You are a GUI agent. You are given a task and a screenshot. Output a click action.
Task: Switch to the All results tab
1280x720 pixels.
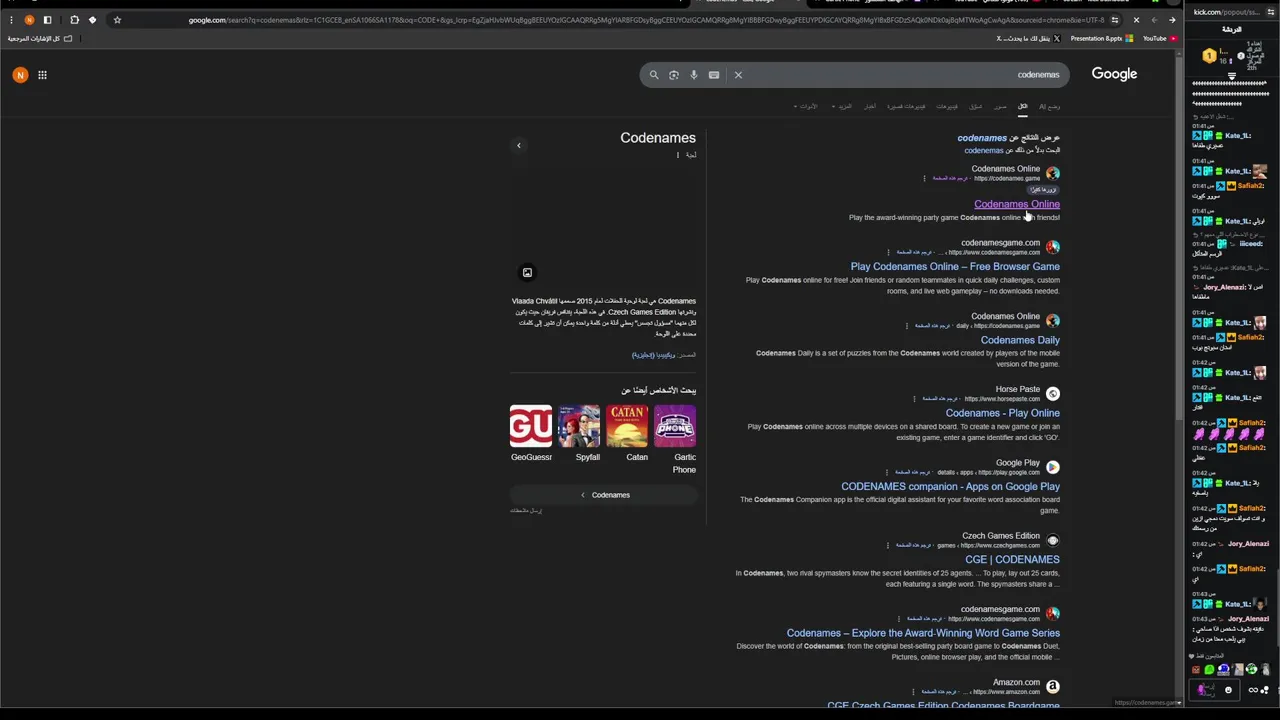click(x=1022, y=106)
